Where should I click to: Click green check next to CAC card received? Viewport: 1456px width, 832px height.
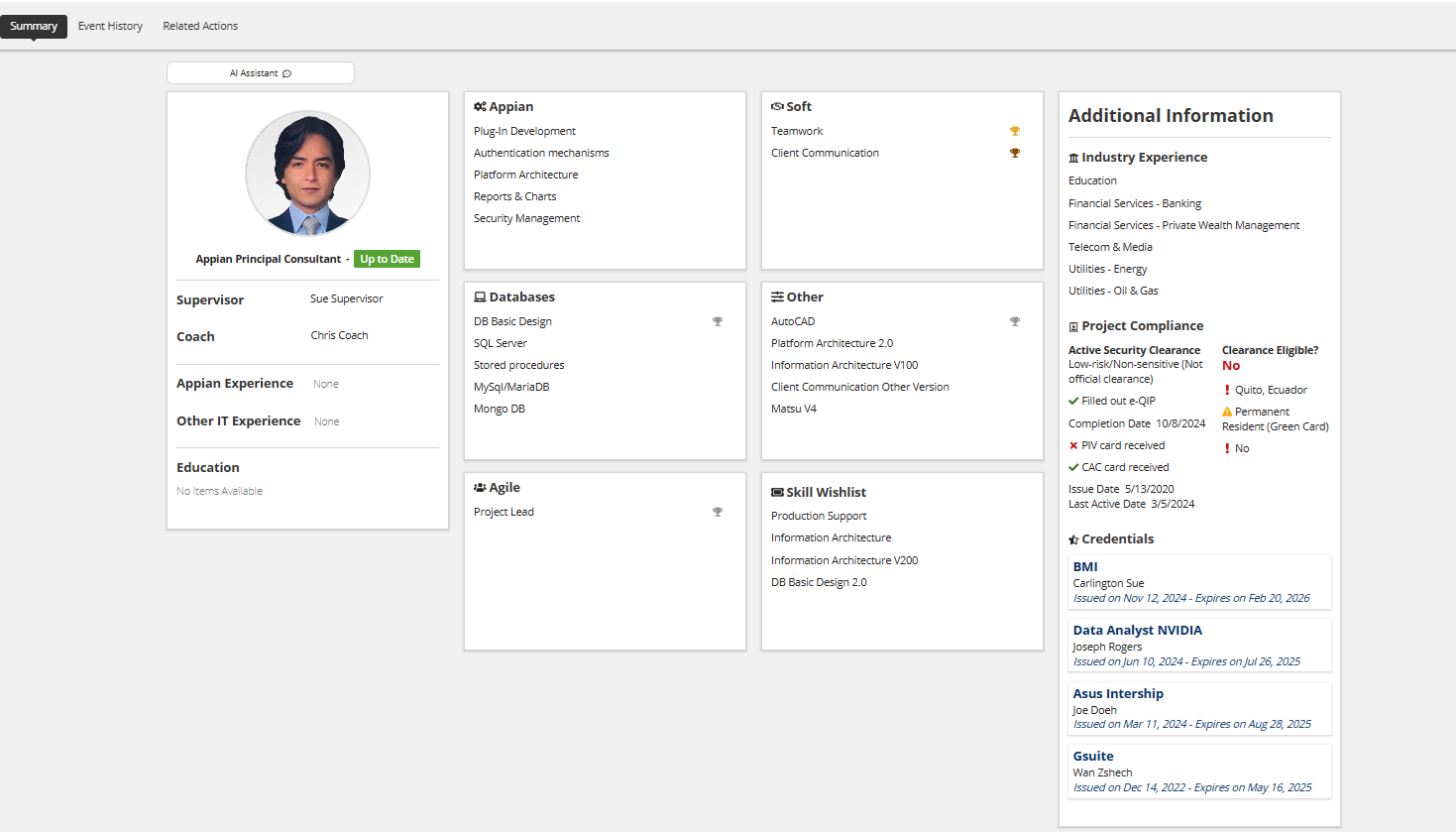click(1073, 467)
